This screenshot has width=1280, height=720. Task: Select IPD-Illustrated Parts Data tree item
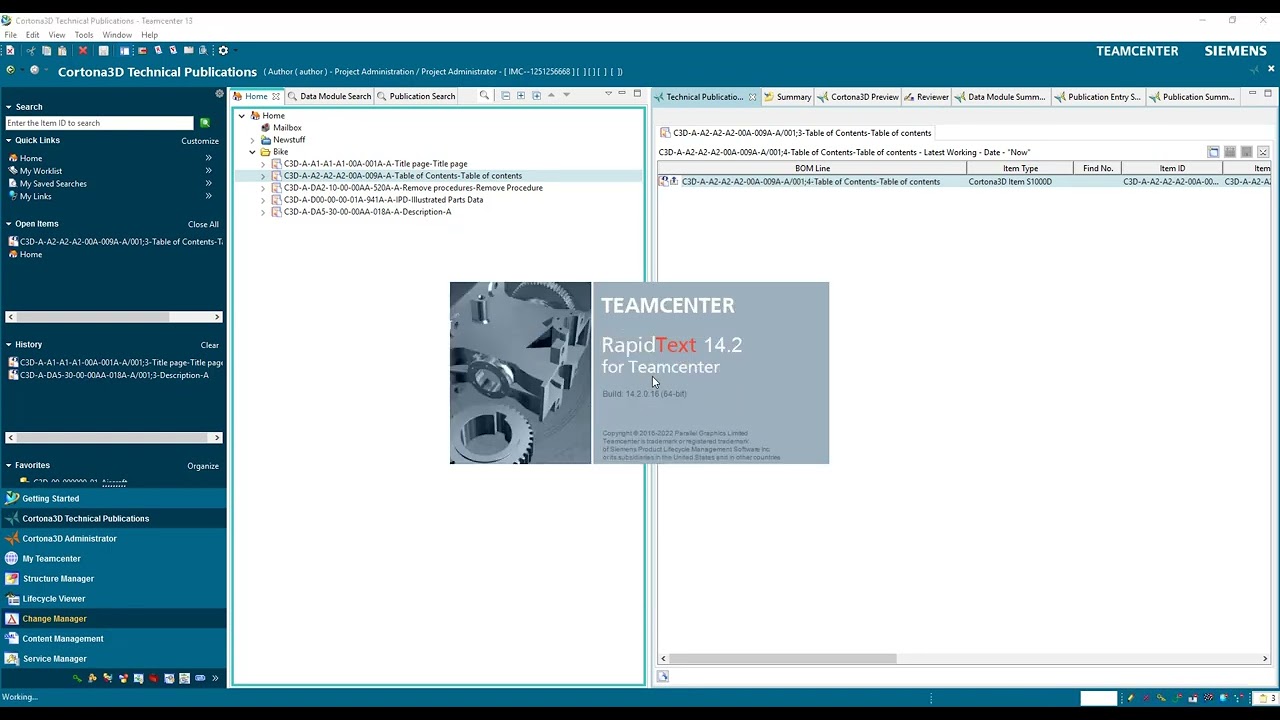(x=383, y=200)
